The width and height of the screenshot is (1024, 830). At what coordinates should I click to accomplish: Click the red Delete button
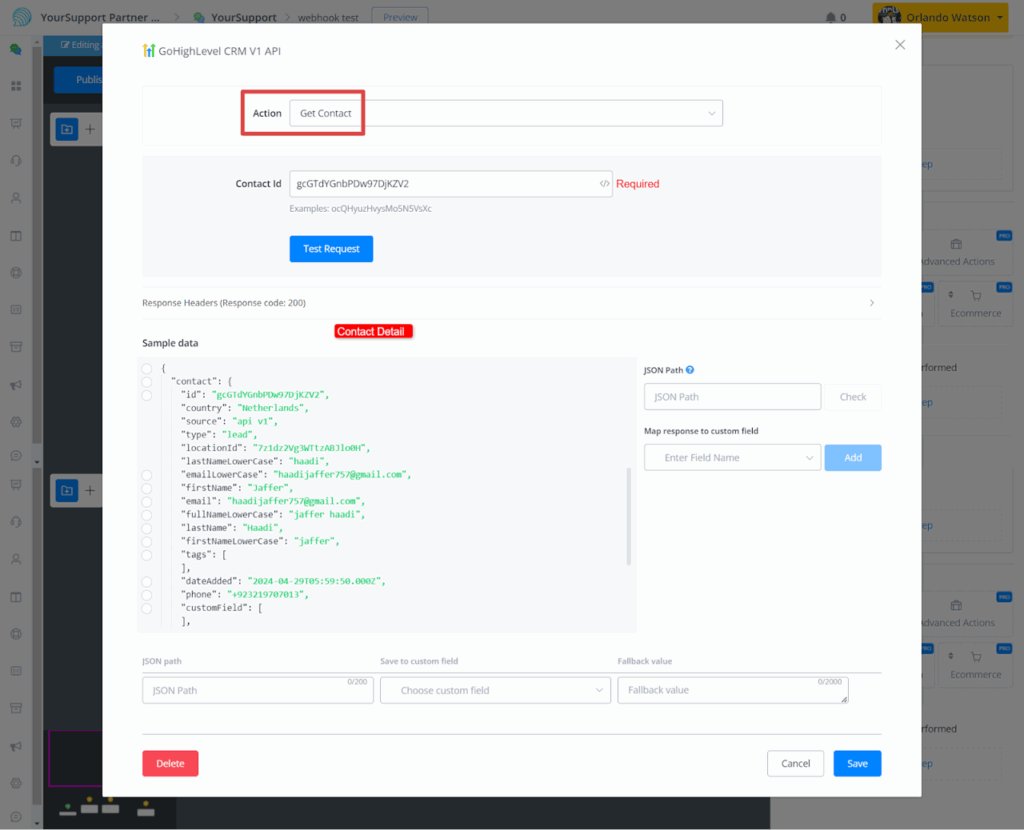point(170,763)
